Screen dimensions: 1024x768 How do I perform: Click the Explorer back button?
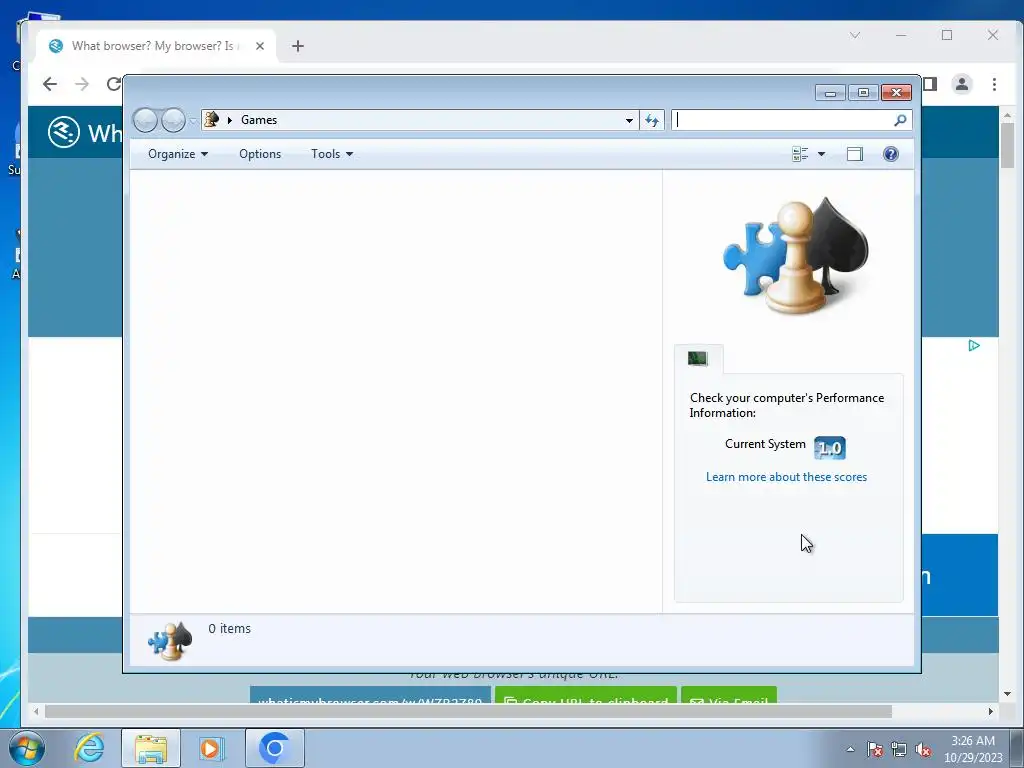145,120
